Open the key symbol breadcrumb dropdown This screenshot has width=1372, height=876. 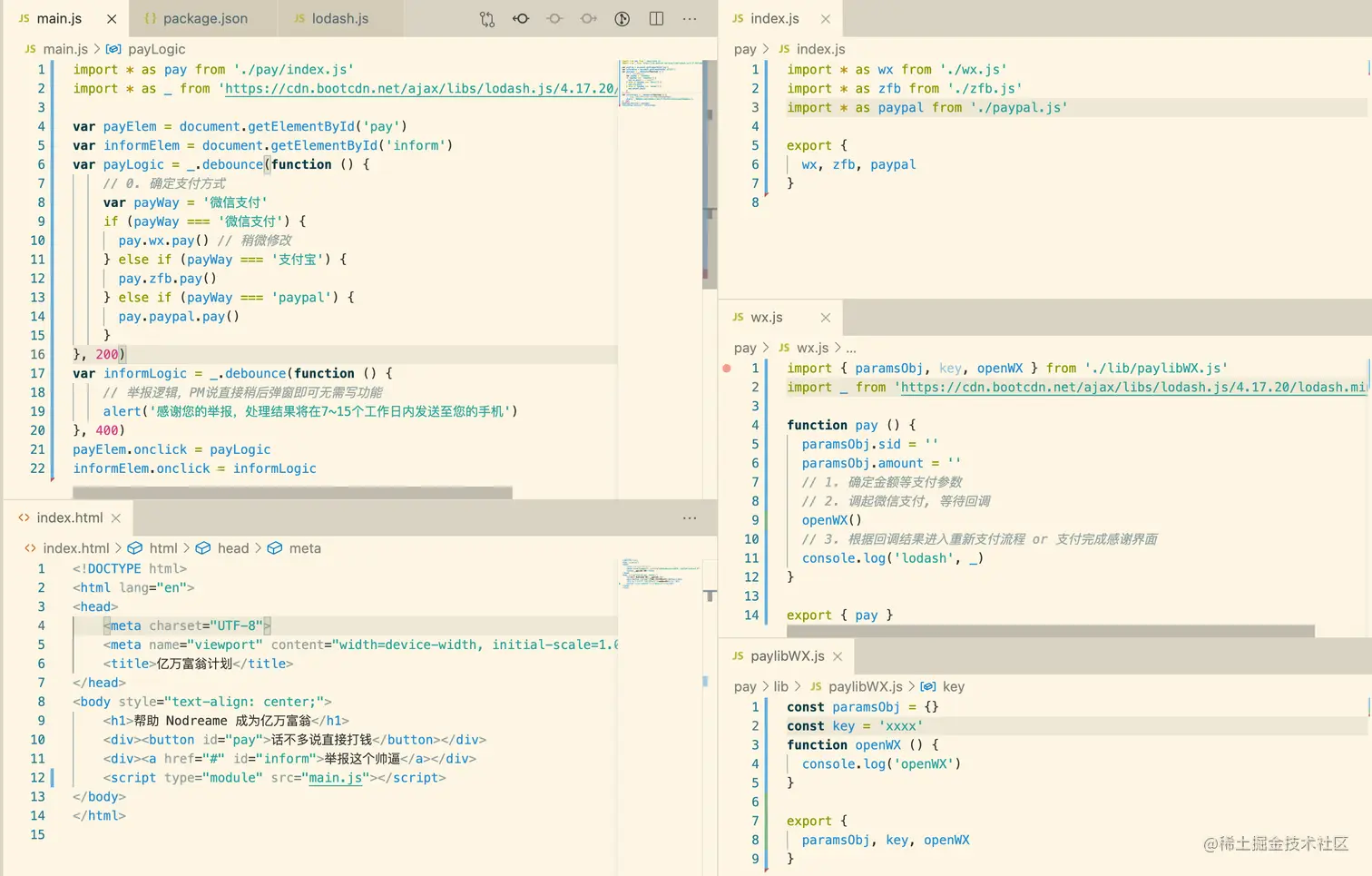coord(954,686)
